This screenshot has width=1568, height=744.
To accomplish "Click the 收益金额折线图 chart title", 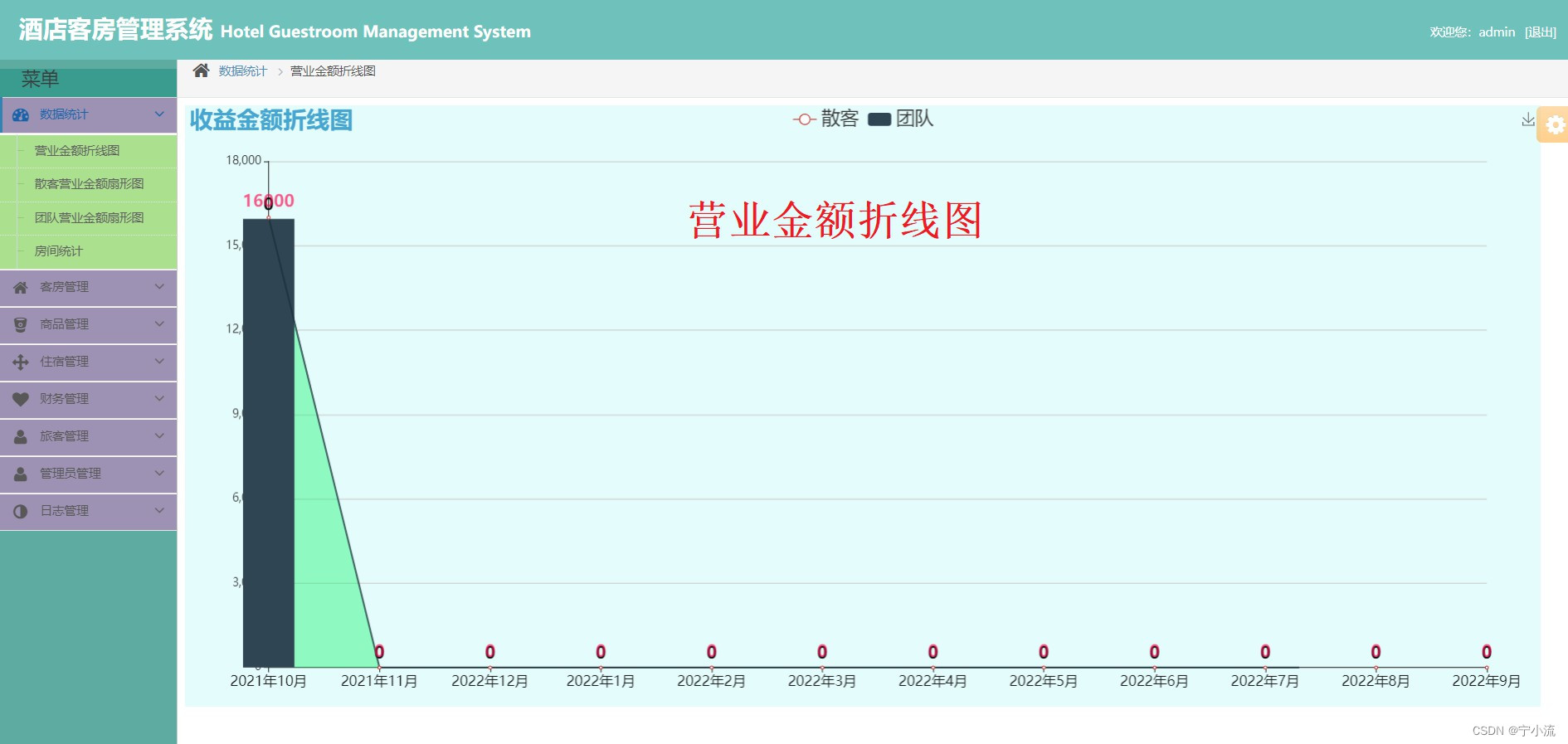I will tap(271, 120).
